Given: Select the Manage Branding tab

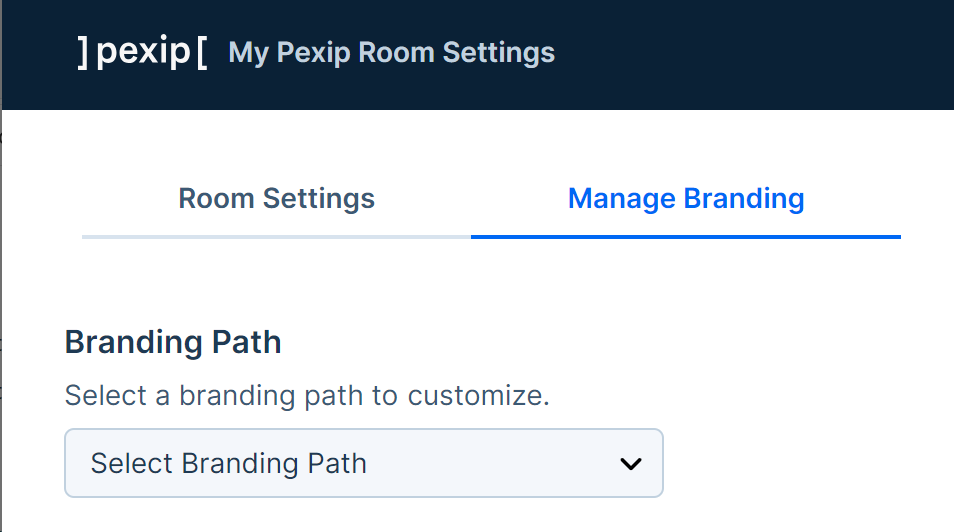Looking at the screenshot, I should click(686, 198).
